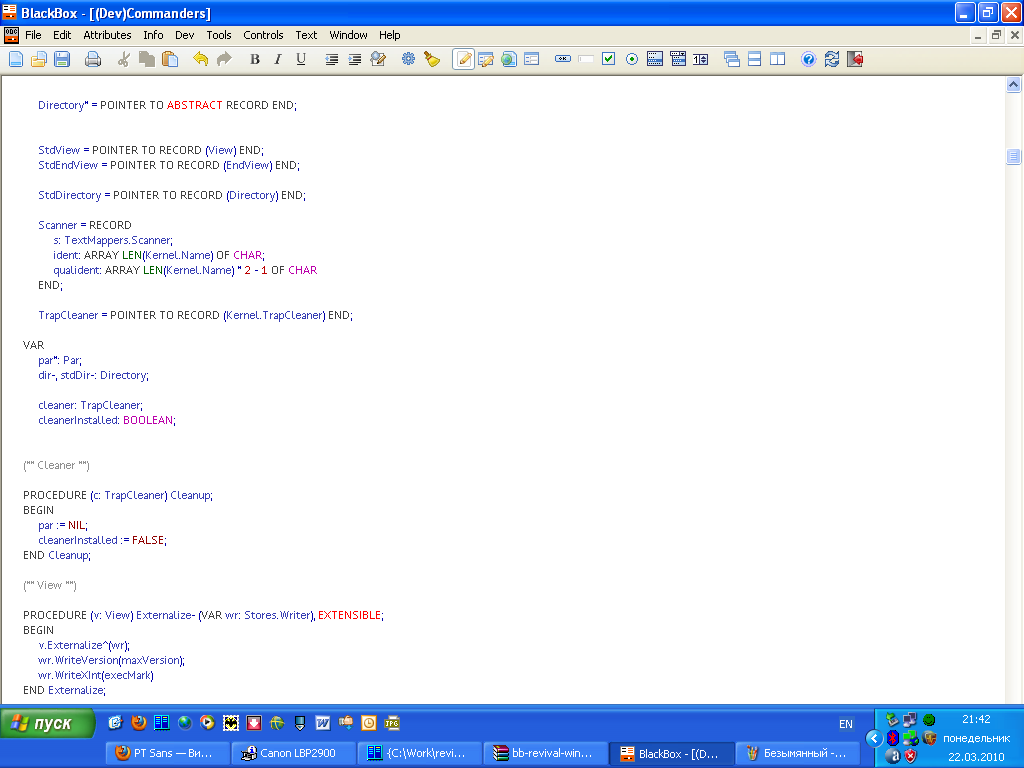Click the gear compile icon

408,59
